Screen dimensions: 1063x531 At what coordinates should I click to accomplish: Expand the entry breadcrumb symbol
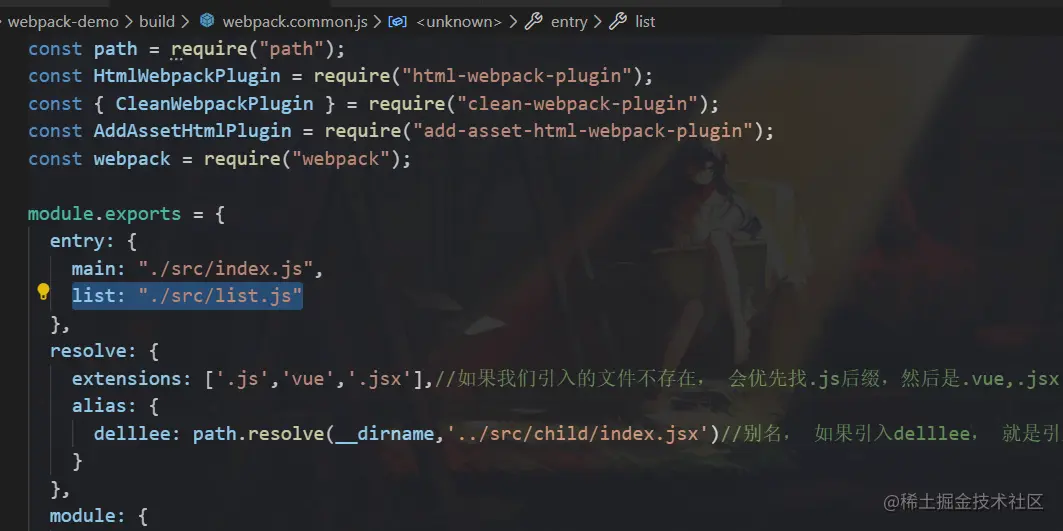click(x=569, y=22)
